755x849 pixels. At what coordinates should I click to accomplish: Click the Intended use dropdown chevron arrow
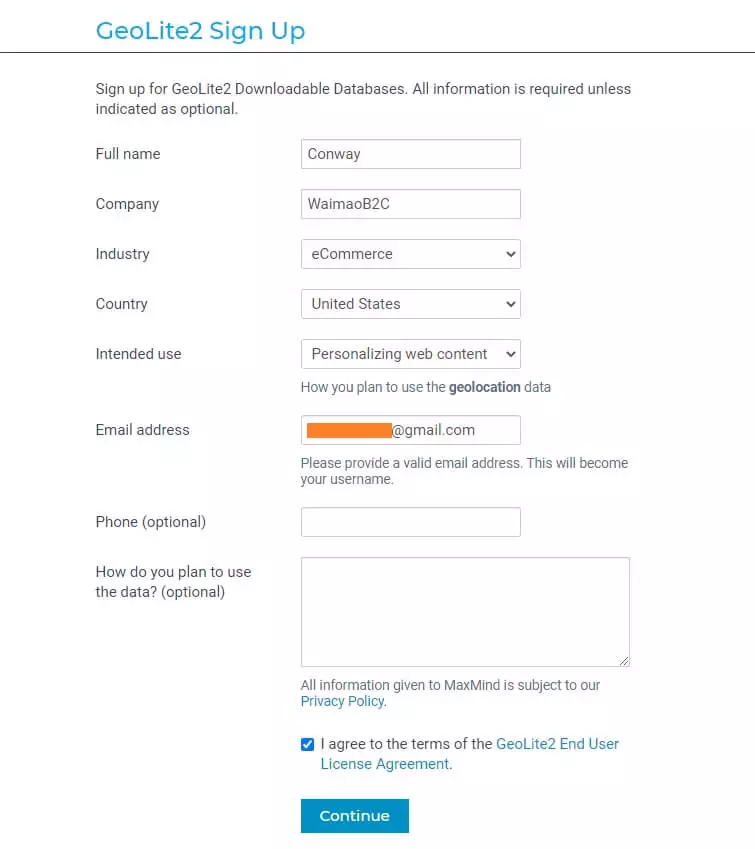point(508,354)
